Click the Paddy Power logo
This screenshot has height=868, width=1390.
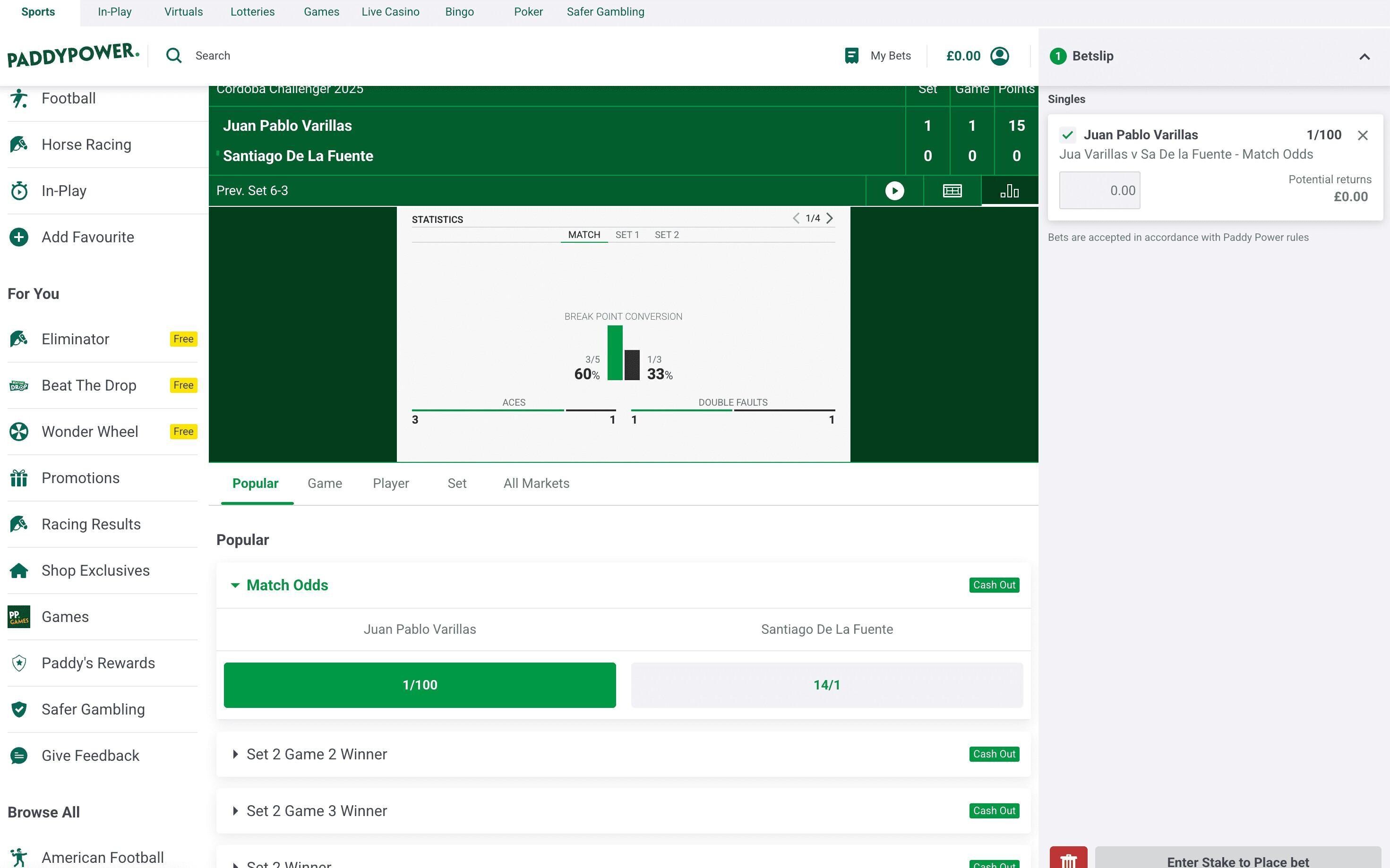coord(73,55)
